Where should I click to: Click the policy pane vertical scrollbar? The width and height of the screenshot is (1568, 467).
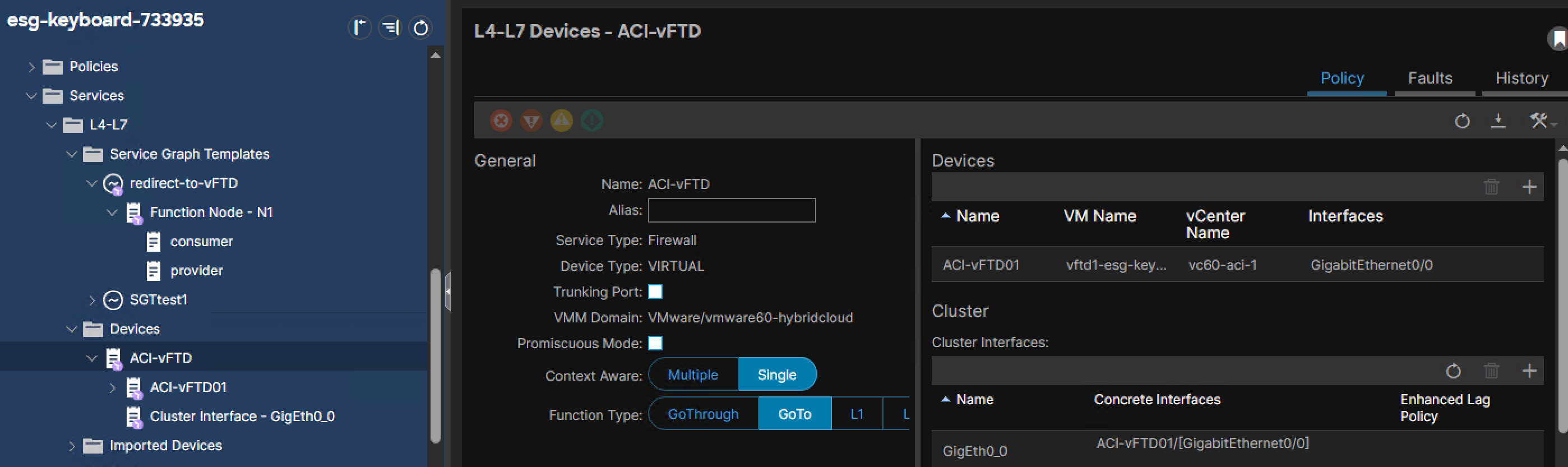coord(1562,296)
